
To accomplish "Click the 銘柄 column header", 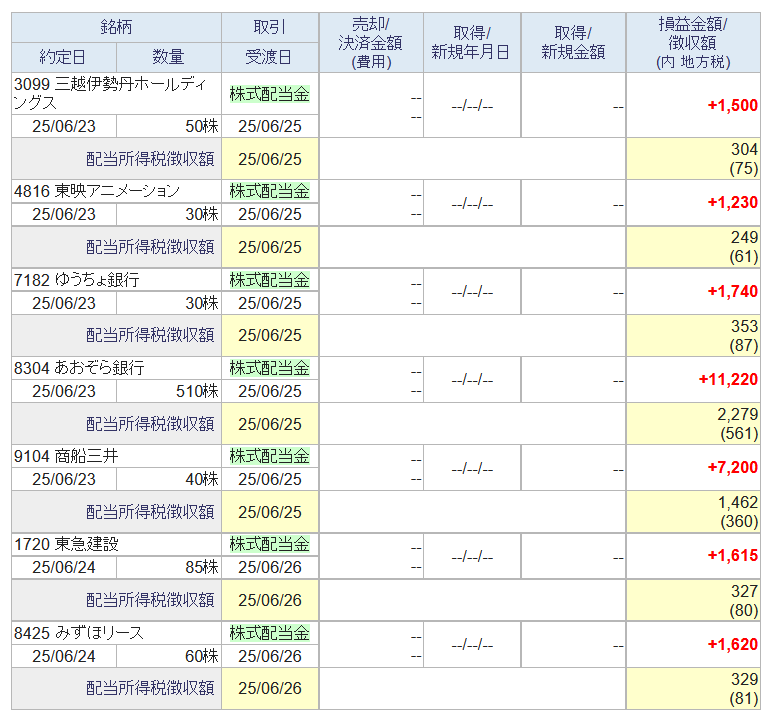I will coord(116,27).
